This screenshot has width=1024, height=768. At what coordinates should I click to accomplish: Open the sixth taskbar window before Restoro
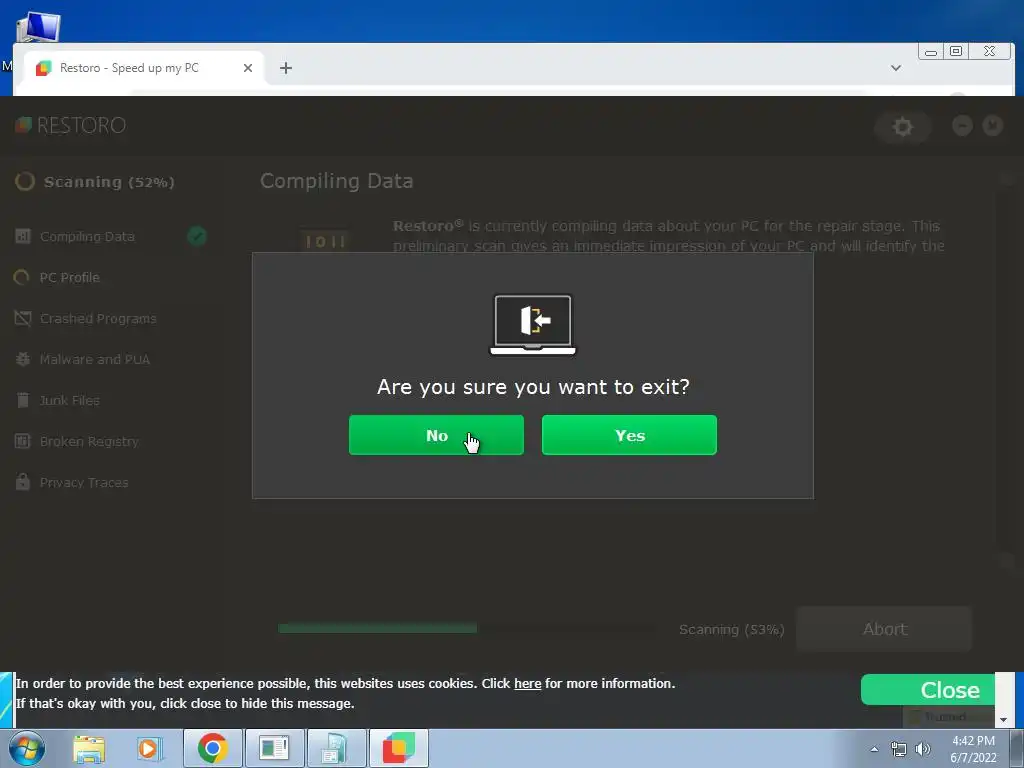(x=336, y=748)
